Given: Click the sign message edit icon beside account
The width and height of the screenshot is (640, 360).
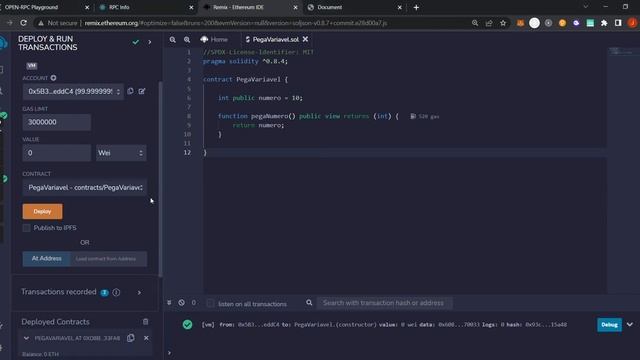Looking at the screenshot, I should [142, 91].
